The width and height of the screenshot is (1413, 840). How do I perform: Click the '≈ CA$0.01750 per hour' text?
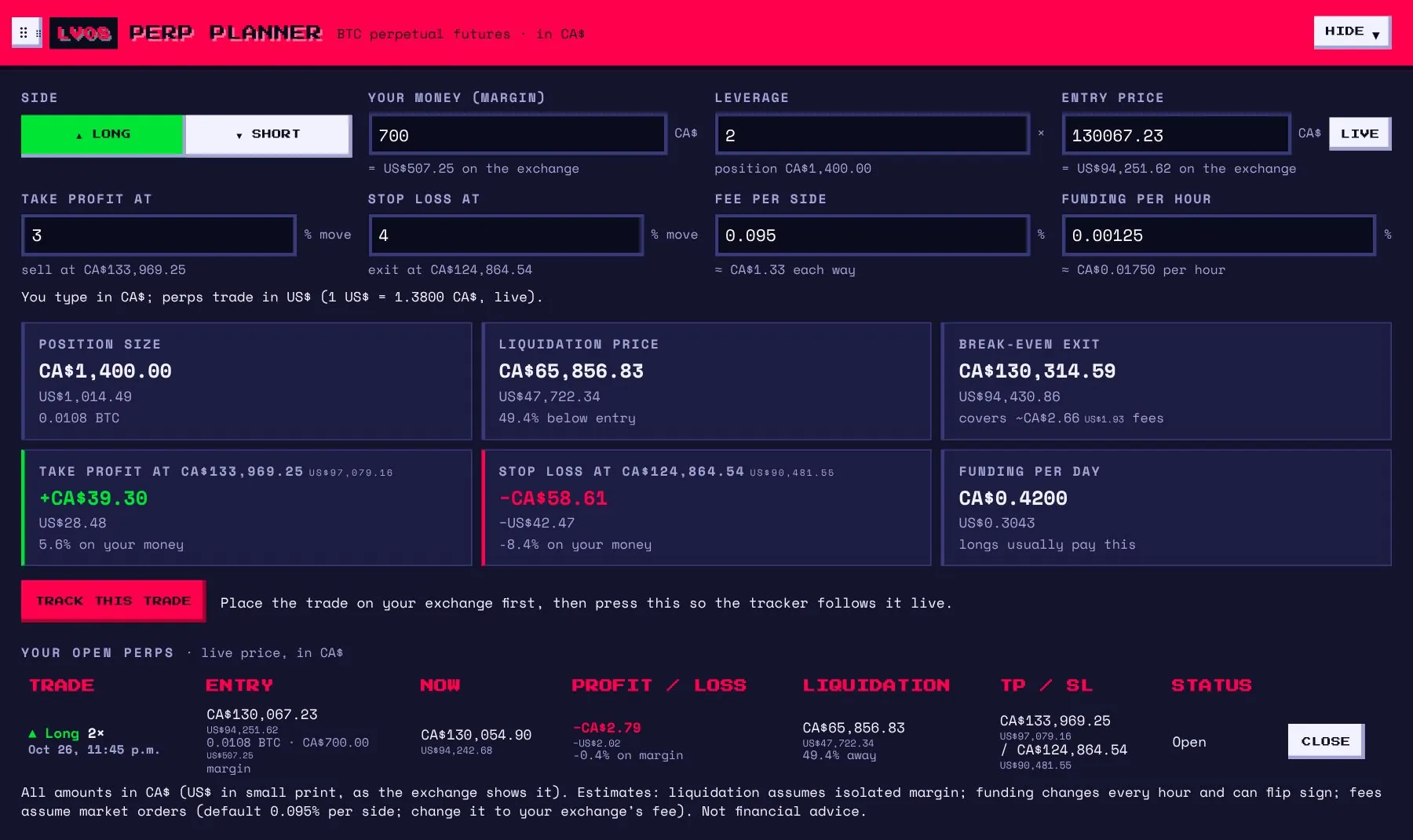(x=1143, y=269)
